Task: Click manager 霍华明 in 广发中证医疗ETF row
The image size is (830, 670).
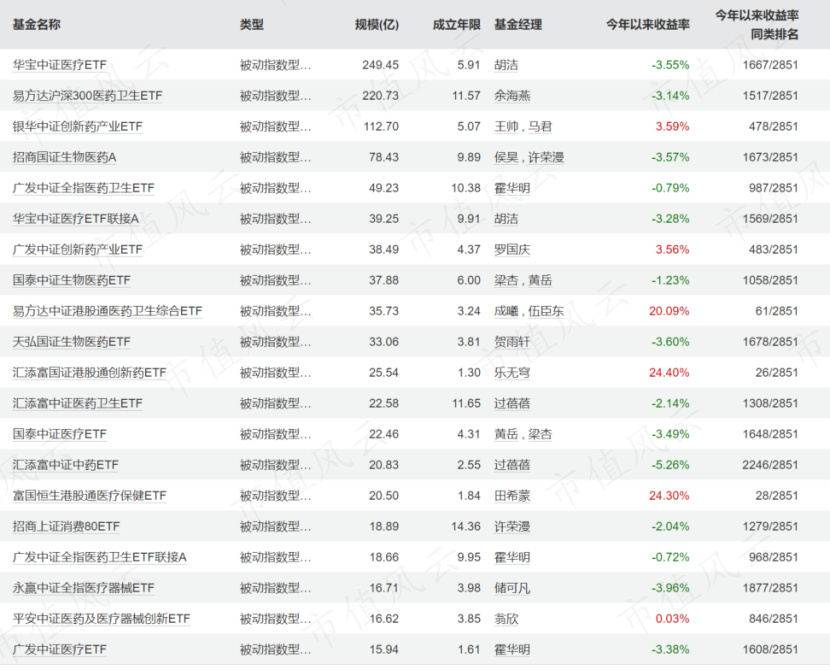Action: [512, 649]
